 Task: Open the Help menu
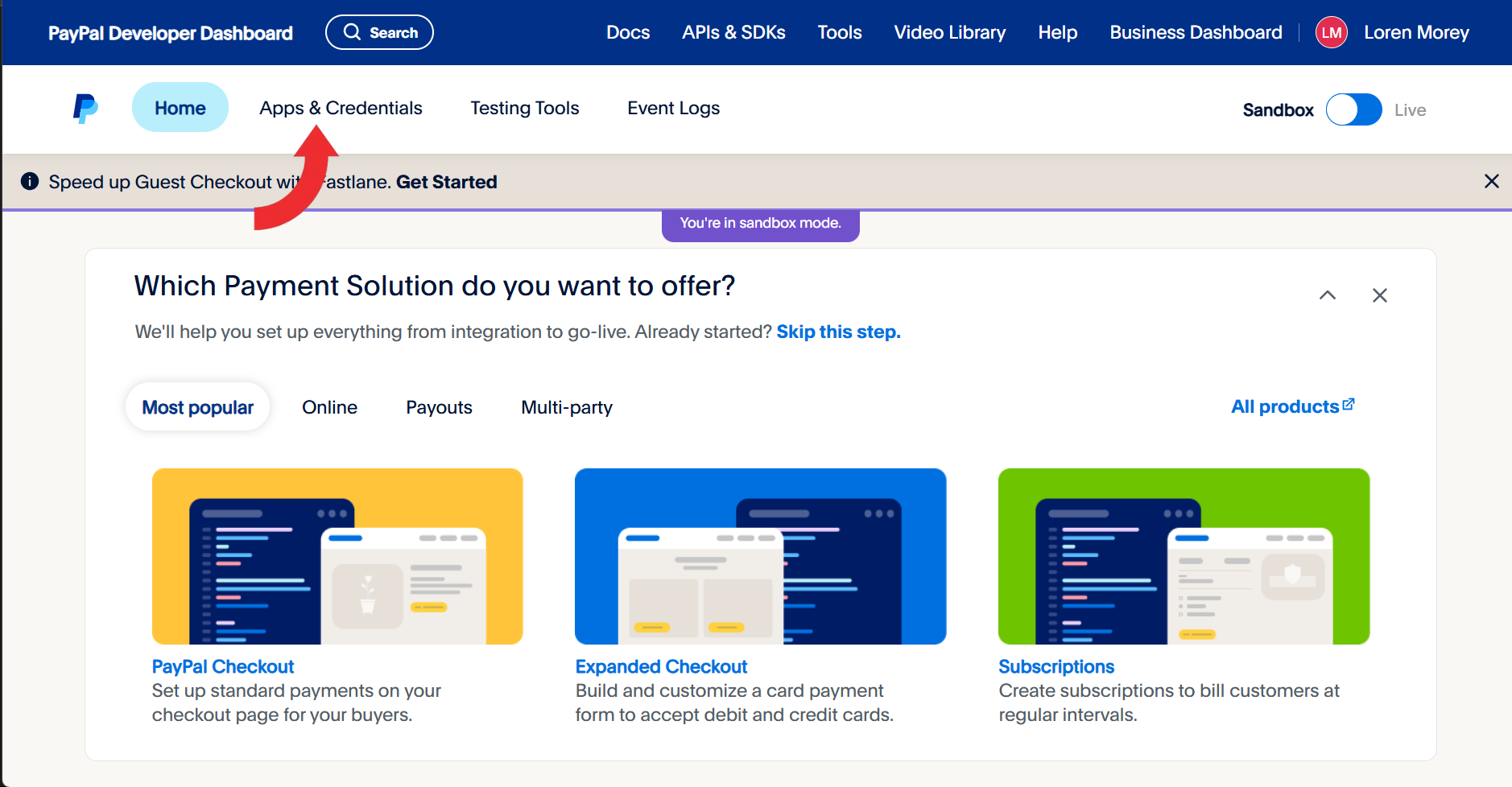coord(1058,32)
